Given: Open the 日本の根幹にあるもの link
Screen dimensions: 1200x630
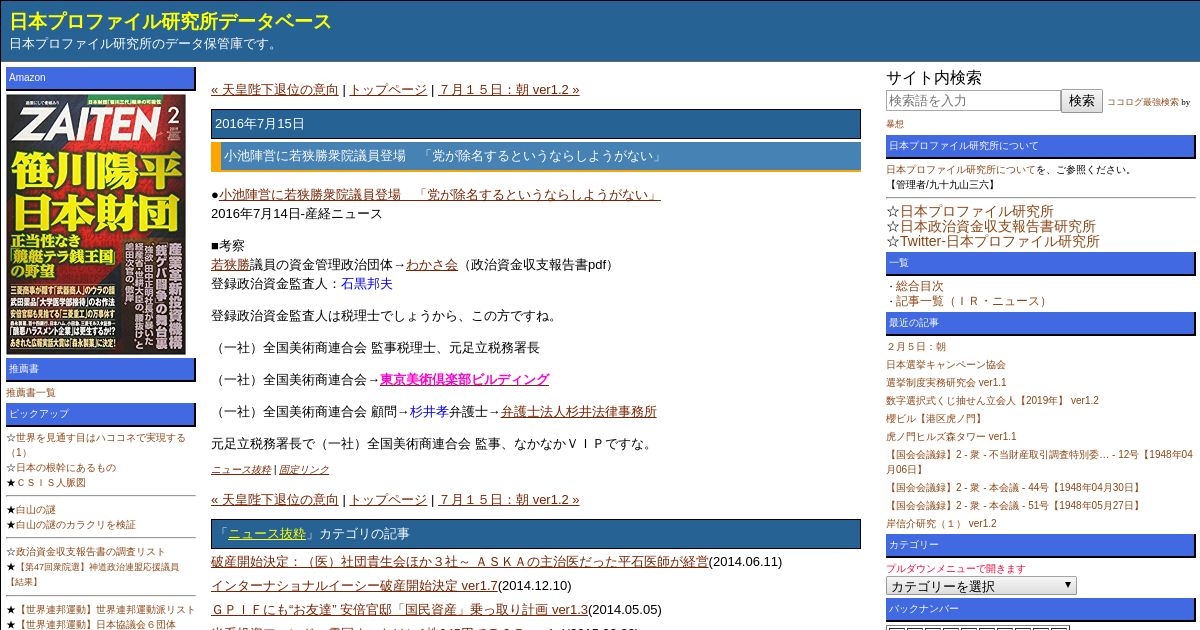Looking at the screenshot, I should tap(66, 468).
